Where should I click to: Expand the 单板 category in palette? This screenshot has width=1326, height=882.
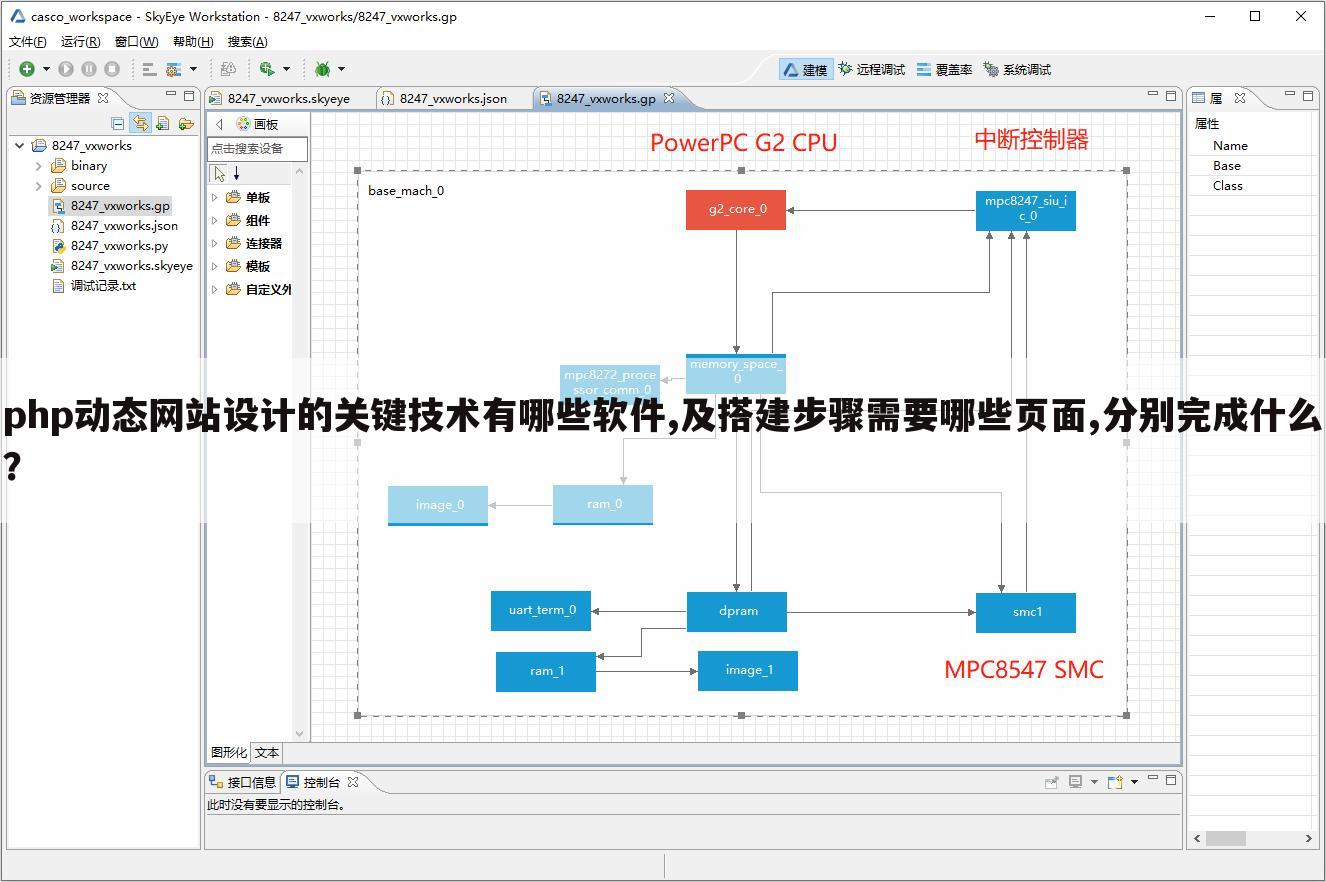point(214,197)
